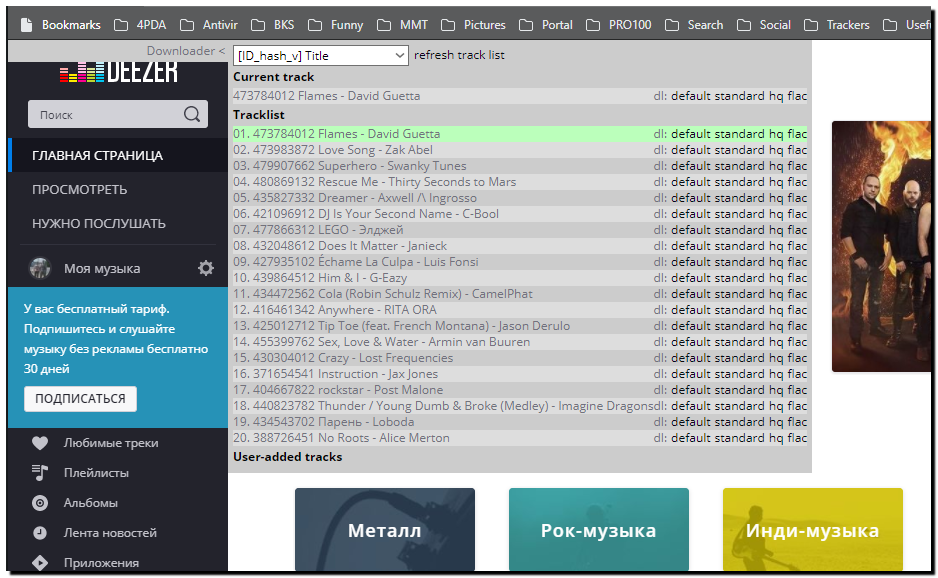Open НУЖНО ПОСЛУШАТЬ menu item
The image size is (938, 578).
pyautogui.click(x=99, y=224)
